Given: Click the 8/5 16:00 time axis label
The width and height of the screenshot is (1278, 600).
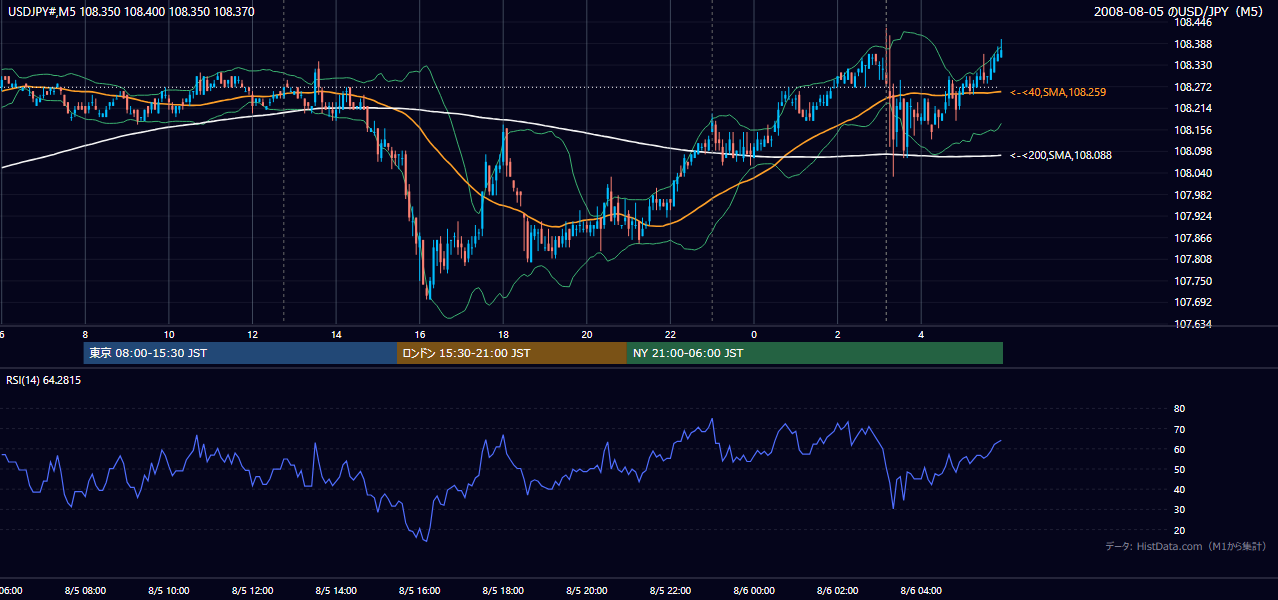Looking at the screenshot, I should click(x=420, y=590).
